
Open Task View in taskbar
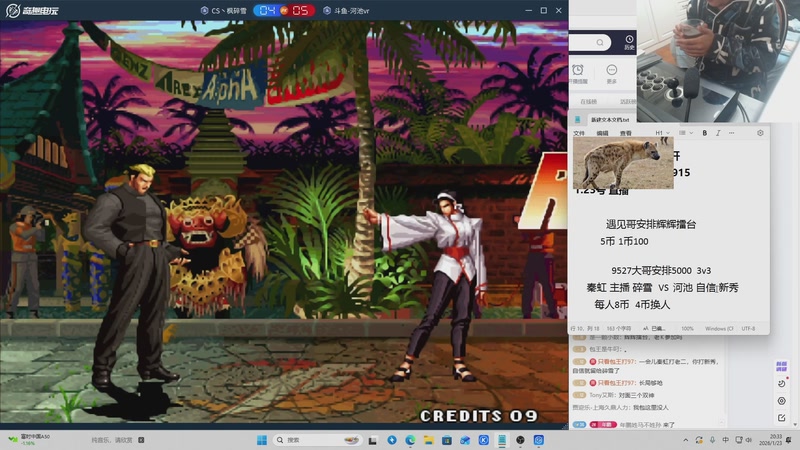(373, 440)
